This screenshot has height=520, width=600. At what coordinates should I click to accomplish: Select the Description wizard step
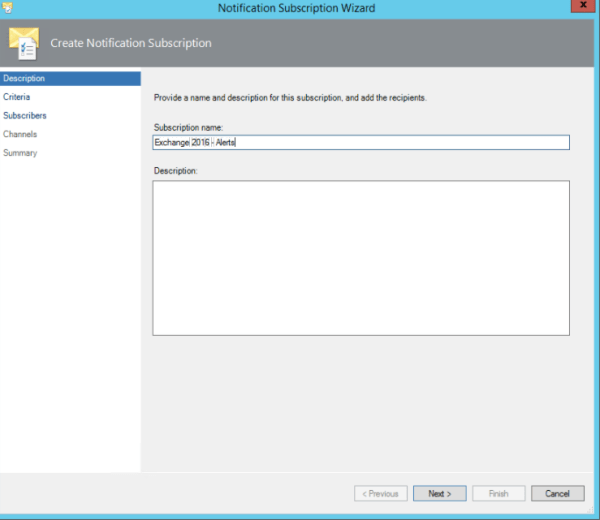70,78
